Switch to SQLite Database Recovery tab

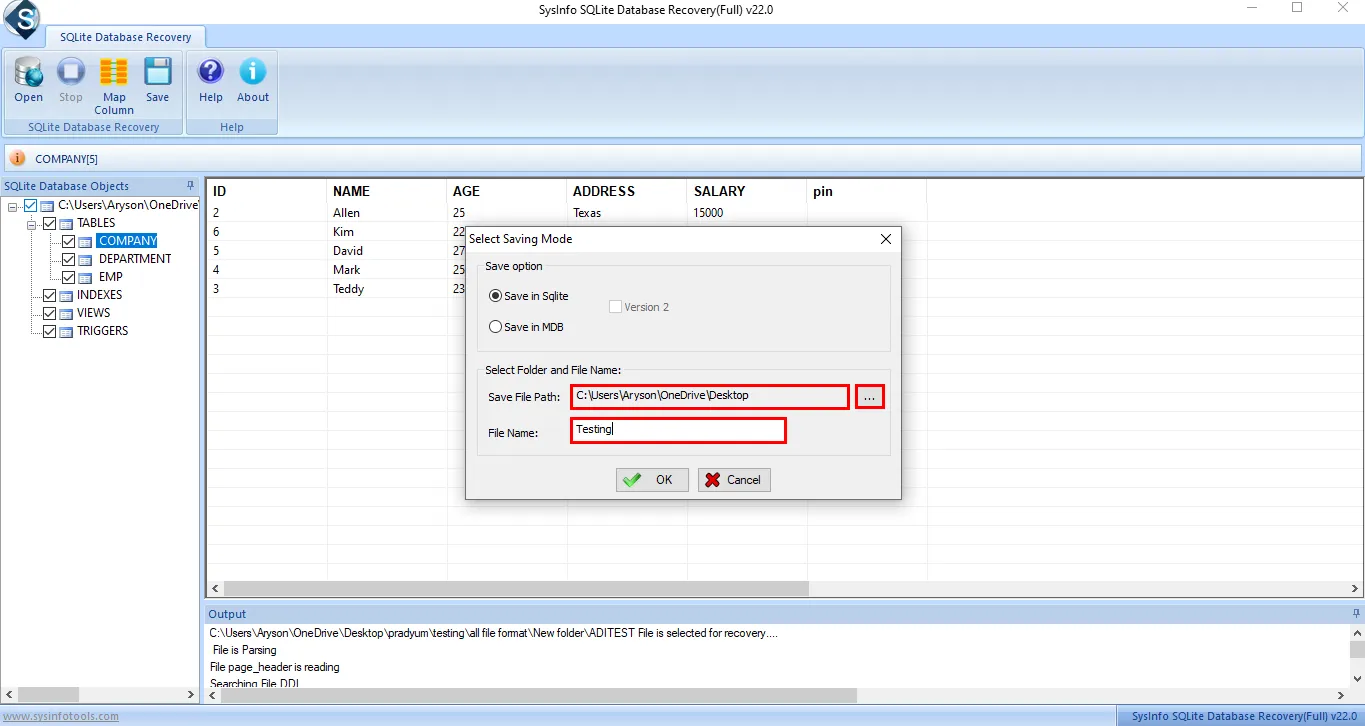click(125, 37)
